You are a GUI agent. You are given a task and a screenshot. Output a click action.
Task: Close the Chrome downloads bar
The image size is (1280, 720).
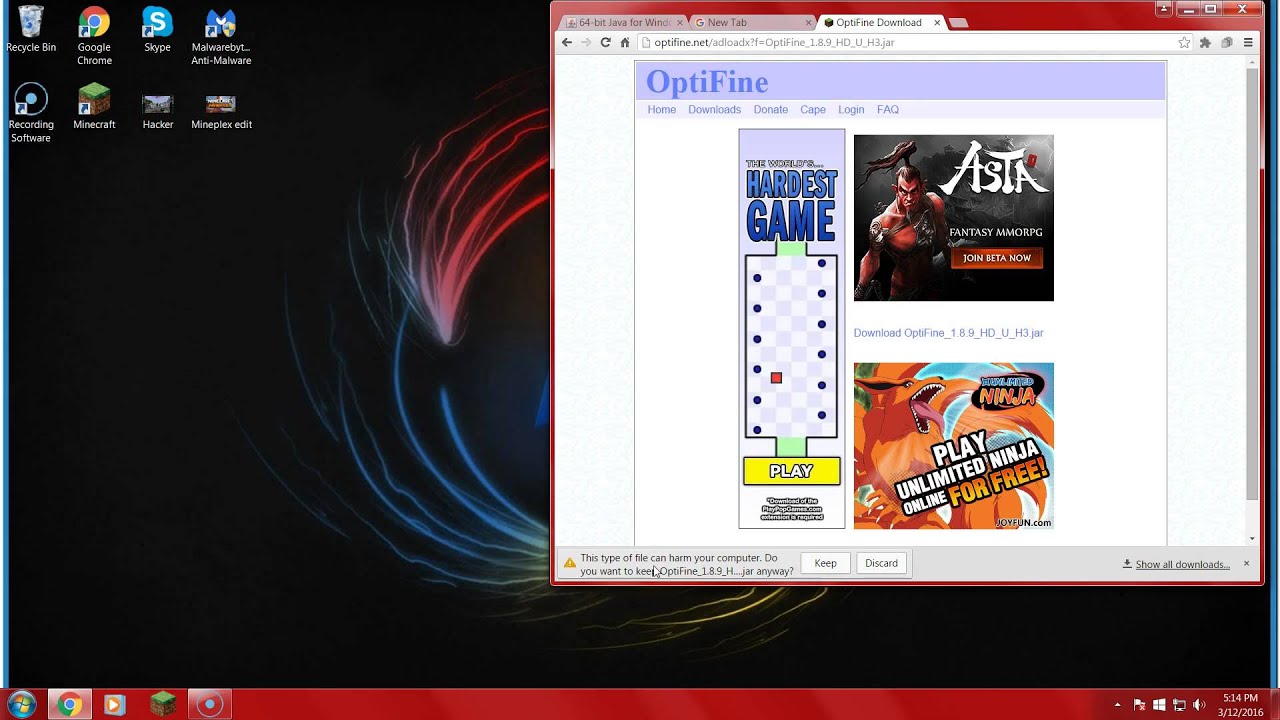click(1246, 563)
